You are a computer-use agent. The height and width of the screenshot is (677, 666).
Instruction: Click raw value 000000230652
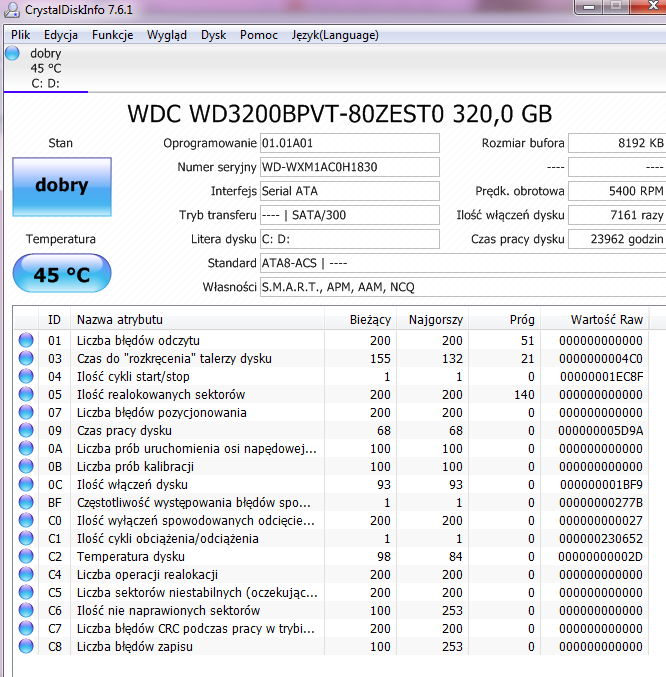pyautogui.click(x=601, y=538)
